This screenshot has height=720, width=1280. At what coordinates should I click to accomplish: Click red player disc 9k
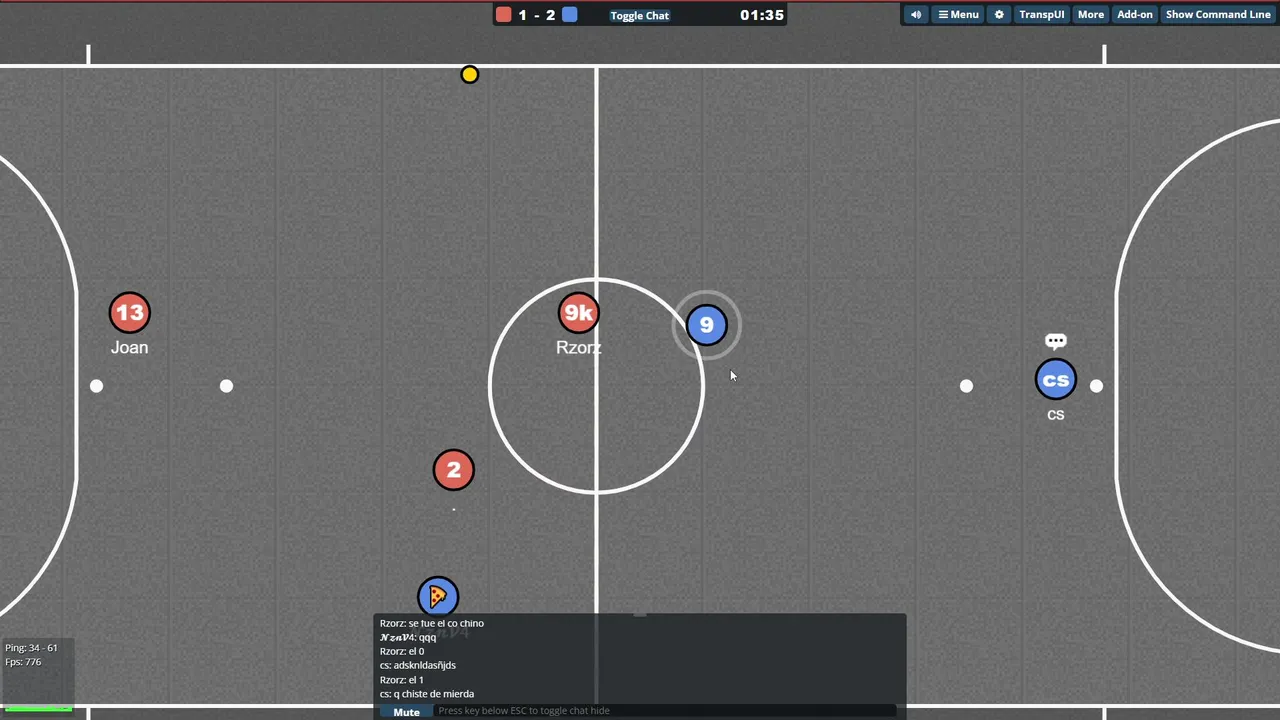[579, 313]
